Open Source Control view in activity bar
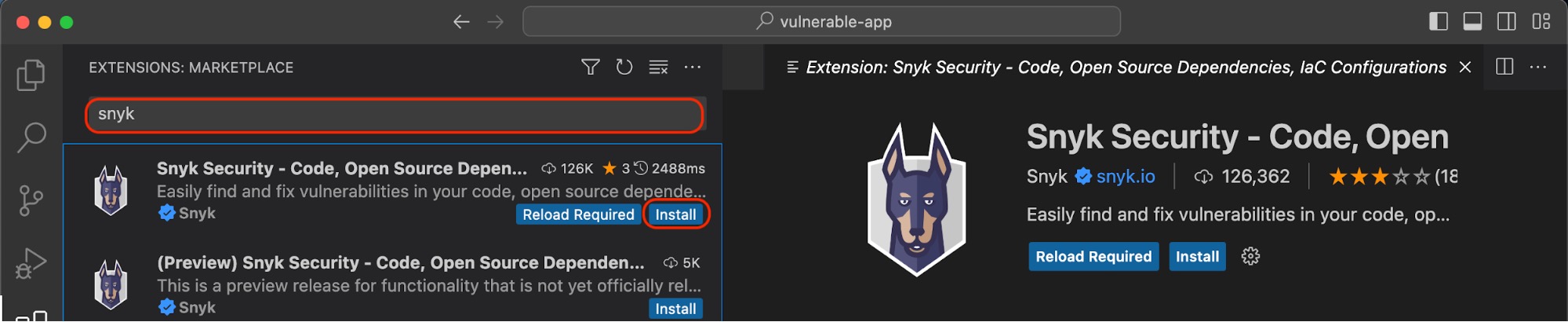The image size is (1568, 322). click(31, 200)
